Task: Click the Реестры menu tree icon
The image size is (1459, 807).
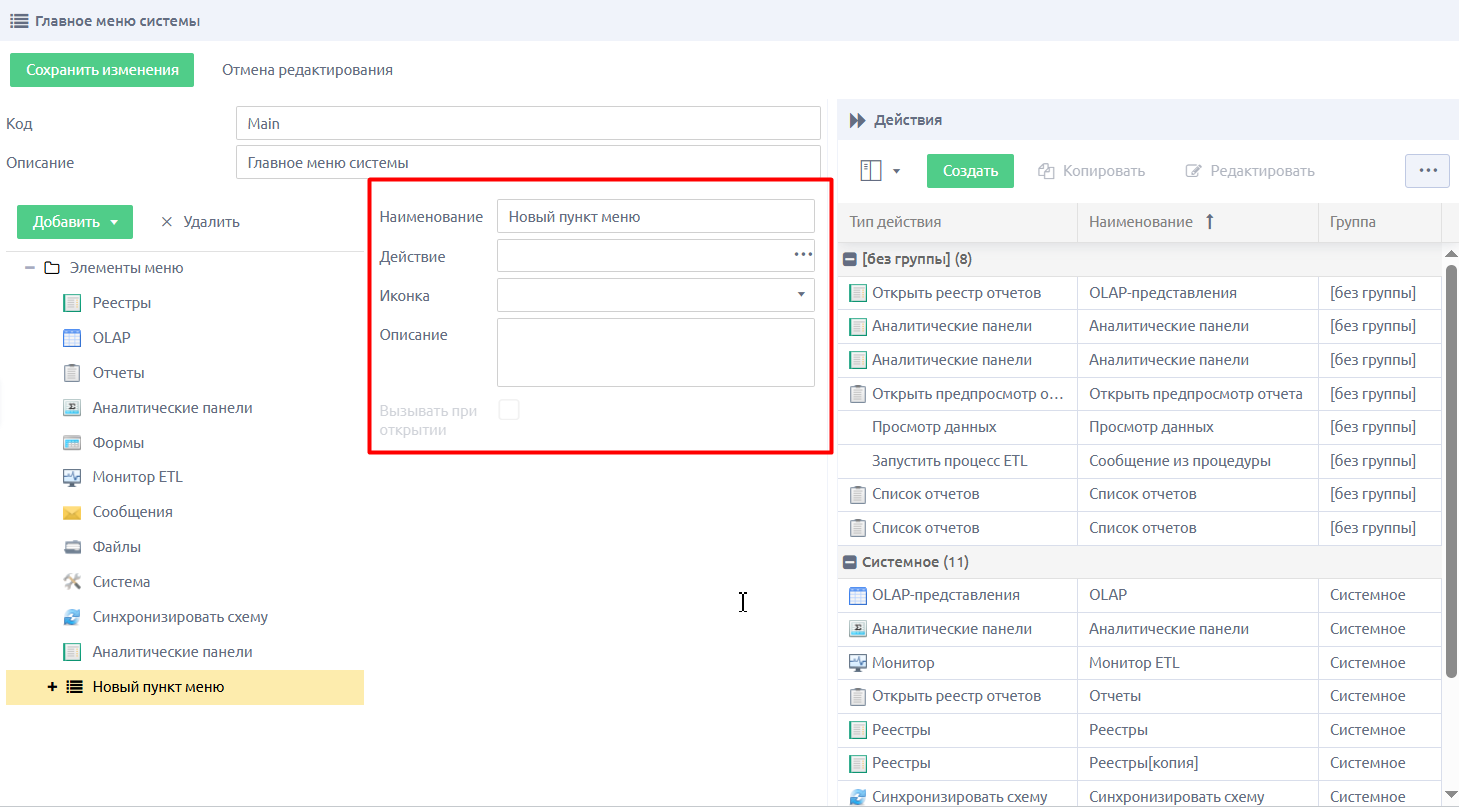Action: [x=71, y=303]
